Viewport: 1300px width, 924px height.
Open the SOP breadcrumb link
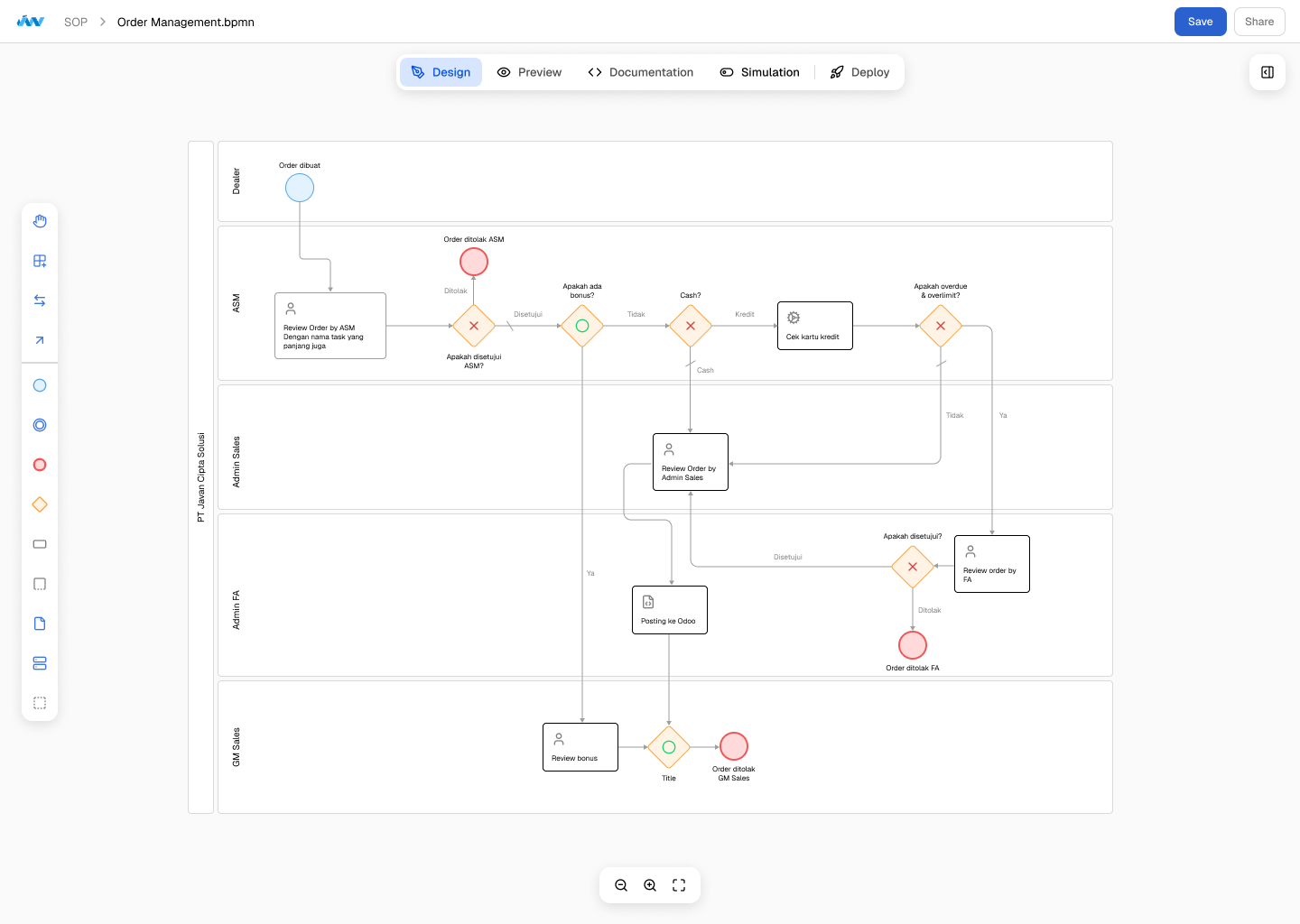point(75,22)
